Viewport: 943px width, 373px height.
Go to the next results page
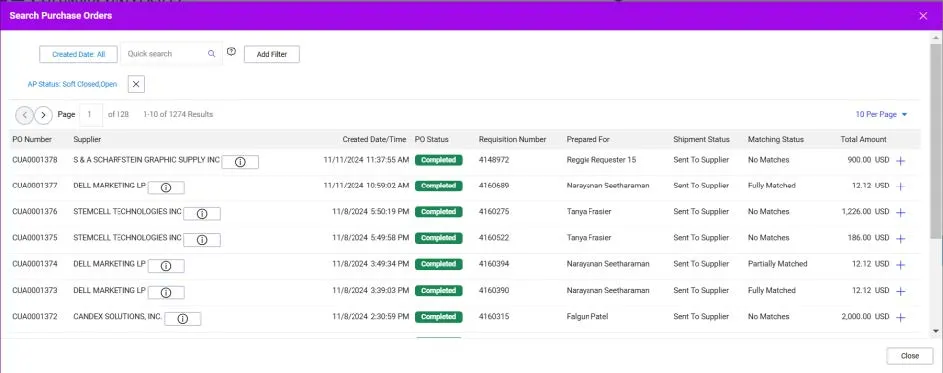[43, 114]
